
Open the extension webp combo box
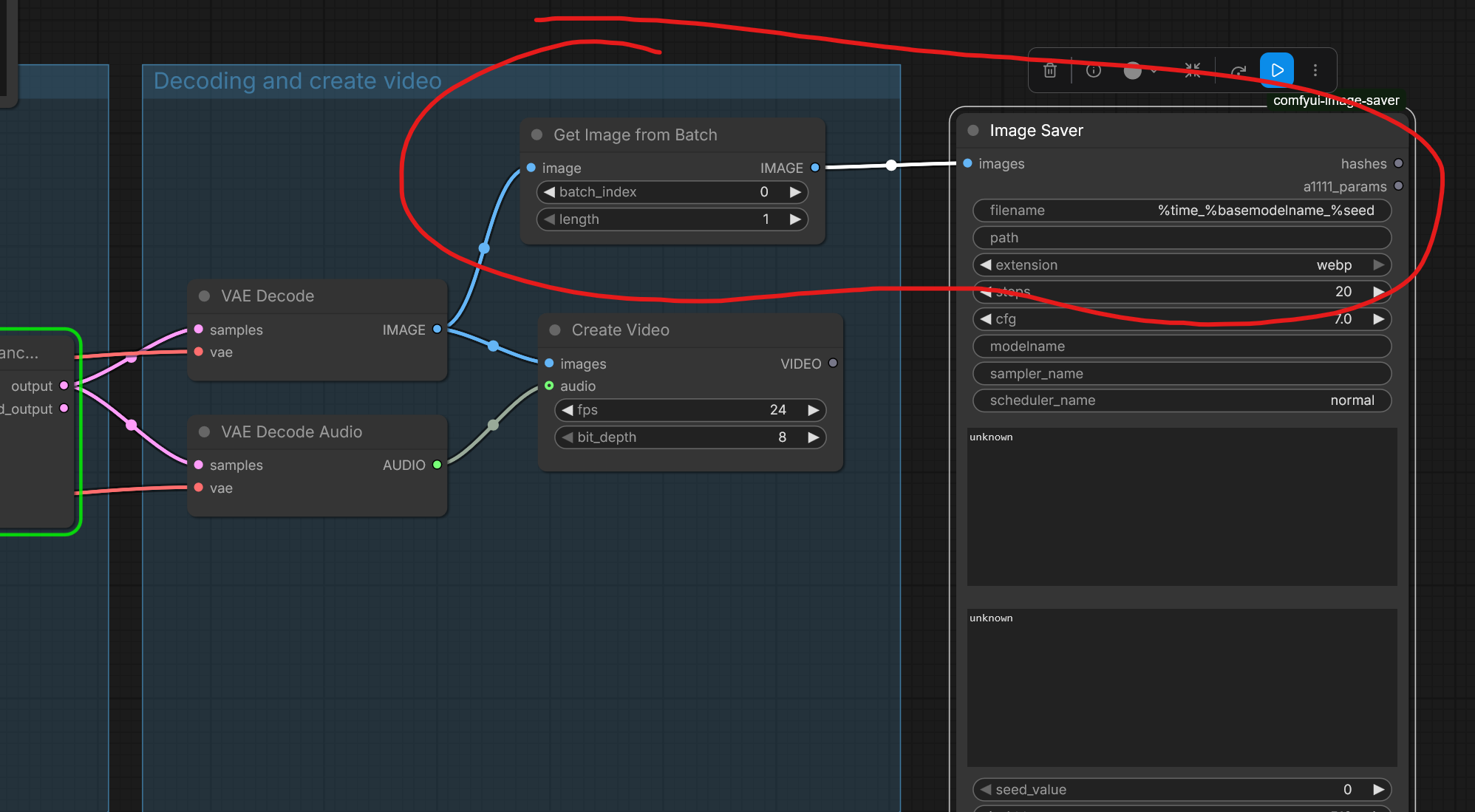pos(1182,265)
